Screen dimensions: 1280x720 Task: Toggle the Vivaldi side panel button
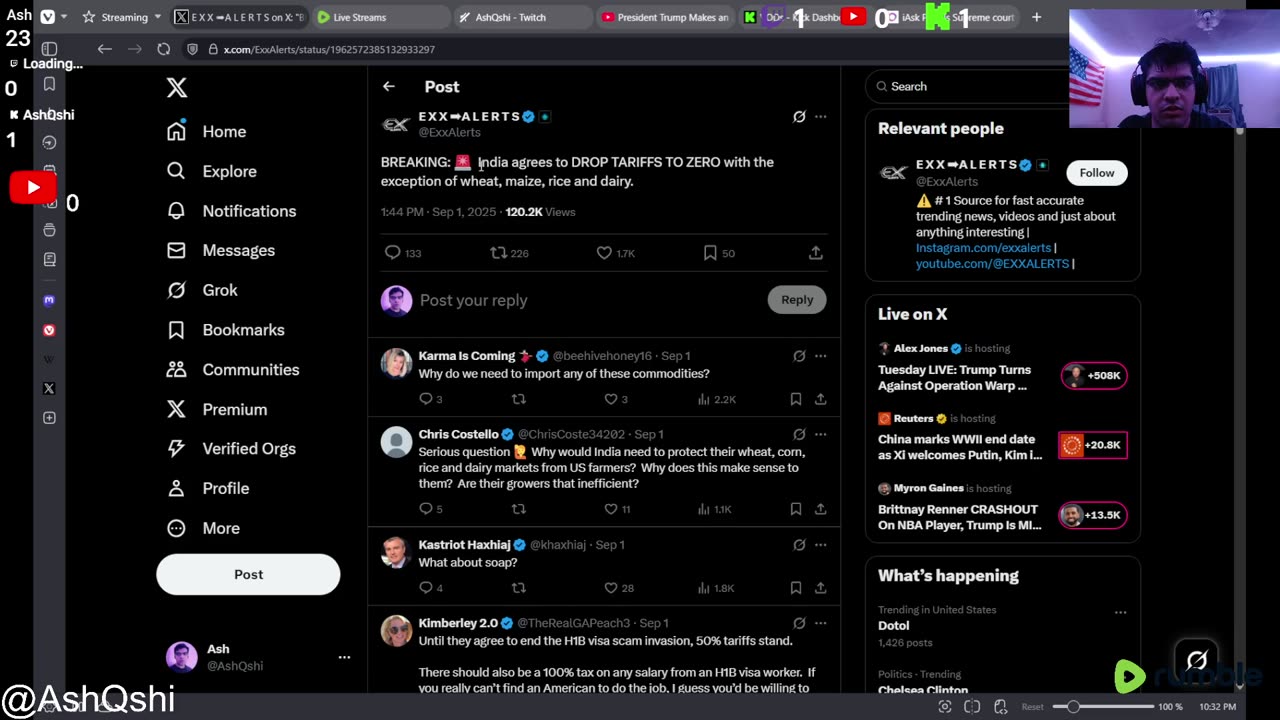[49, 49]
